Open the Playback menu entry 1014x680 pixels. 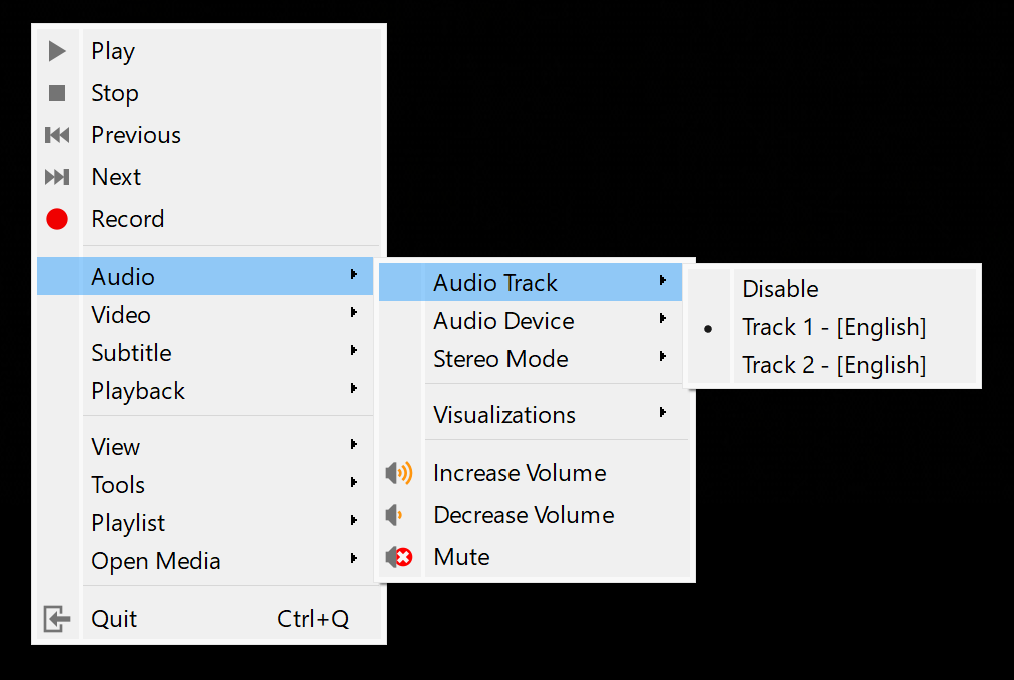pyautogui.click(x=138, y=391)
